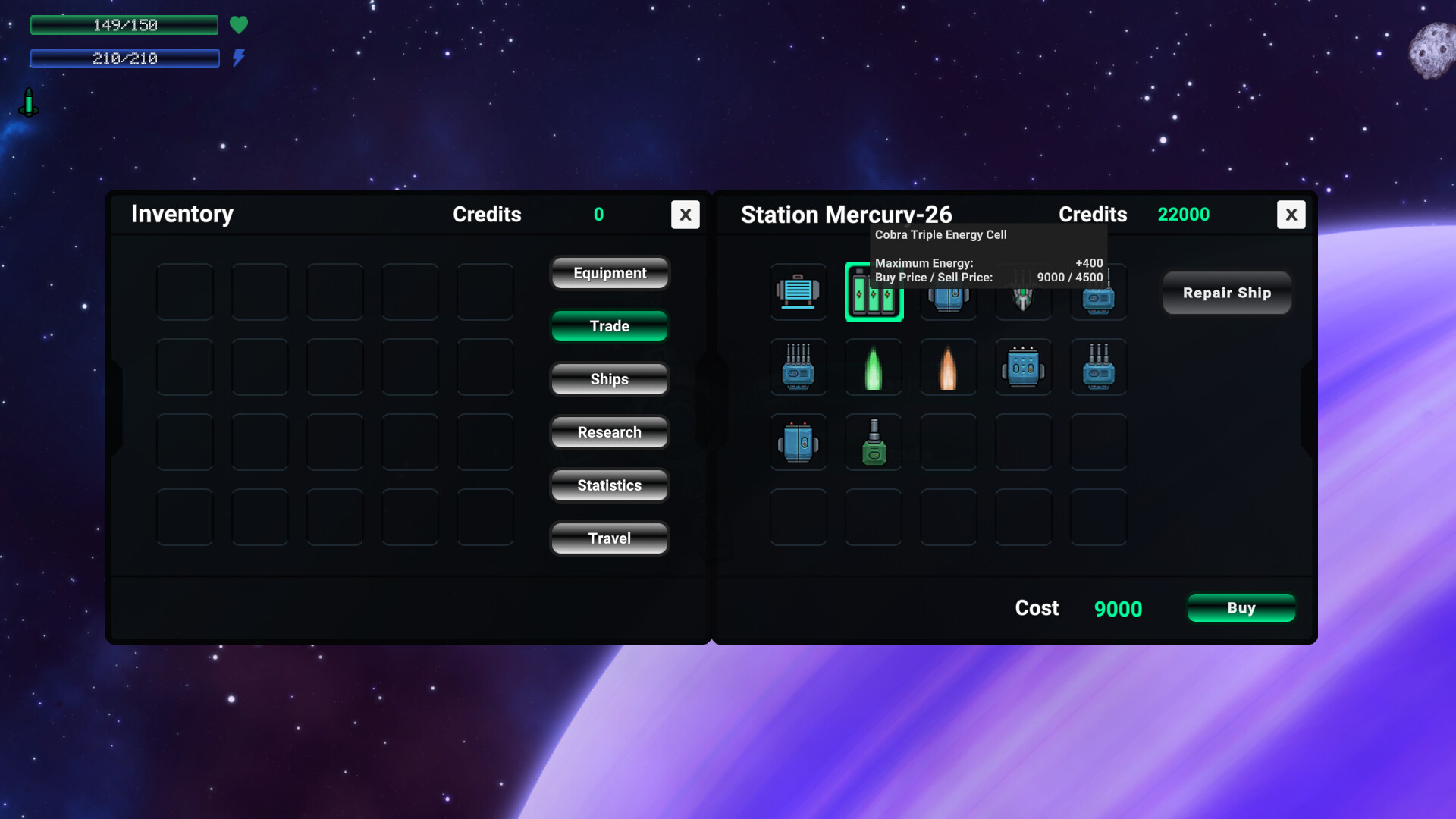This screenshot has height=819, width=1456.
Task: Open the Research menu
Action: click(610, 432)
